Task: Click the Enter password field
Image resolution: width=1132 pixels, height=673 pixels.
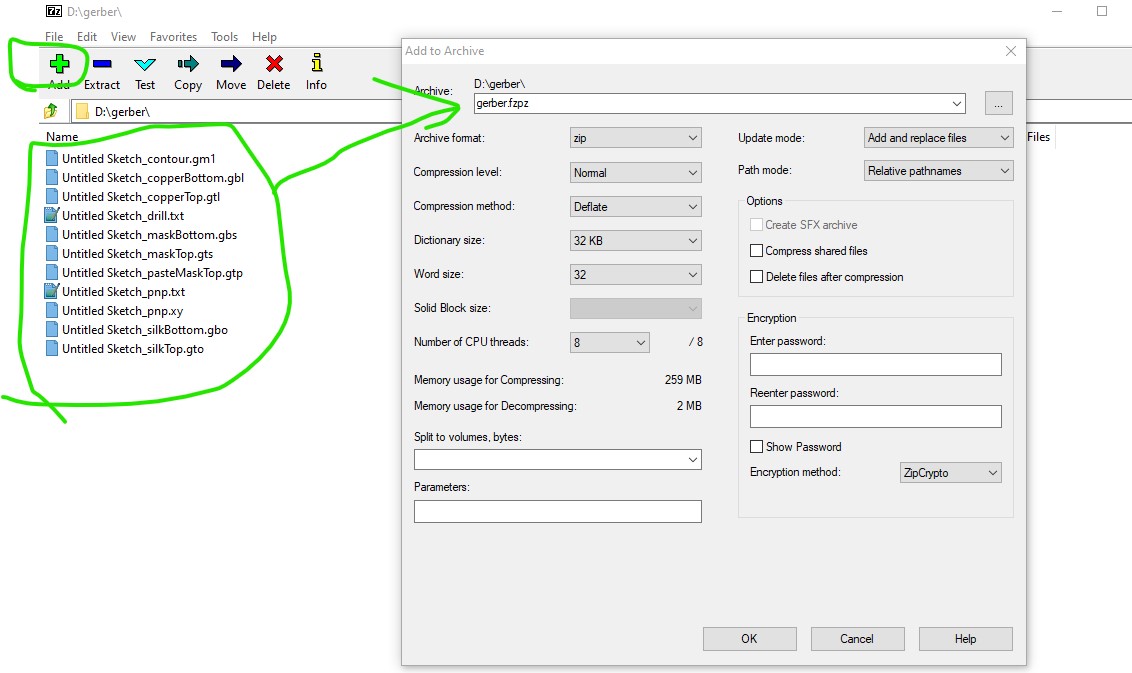Action: (876, 365)
